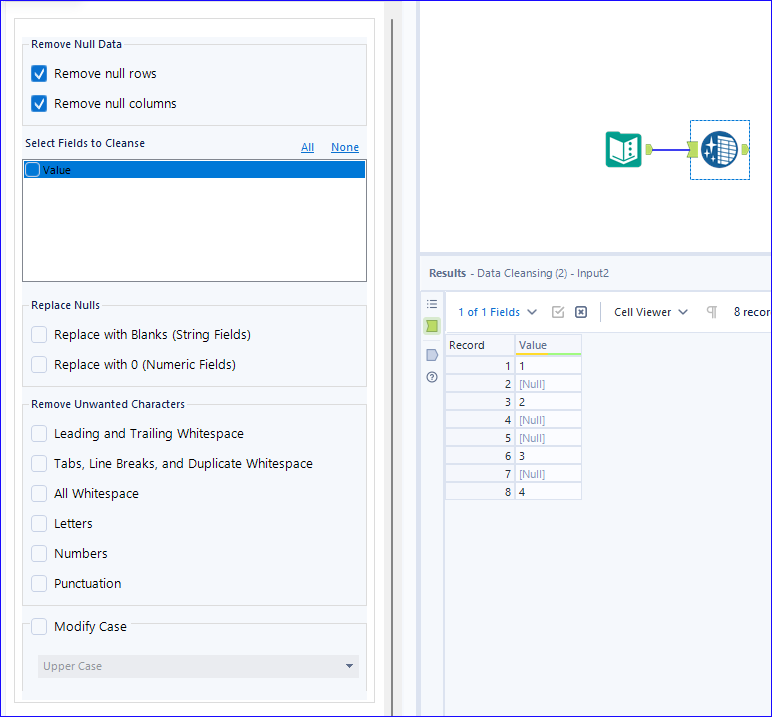Image resolution: width=772 pixels, height=717 pixels.
Task: Check Letters removal option
Action: click(39, 523)
